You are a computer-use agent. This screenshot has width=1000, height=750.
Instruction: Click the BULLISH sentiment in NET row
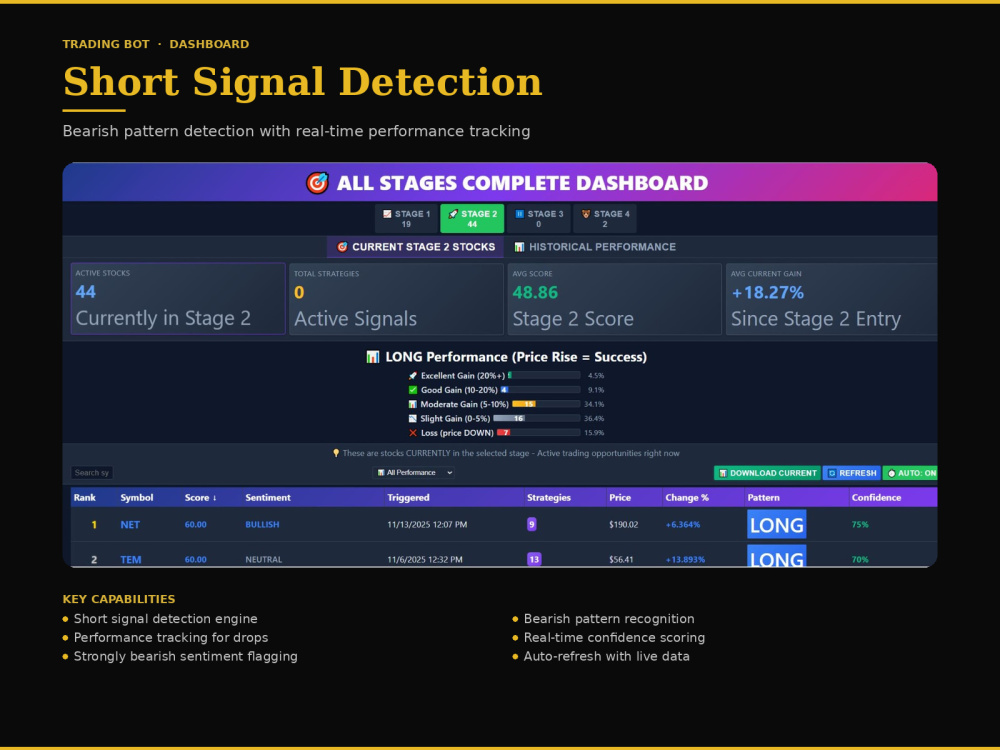[x=262, y=524]
